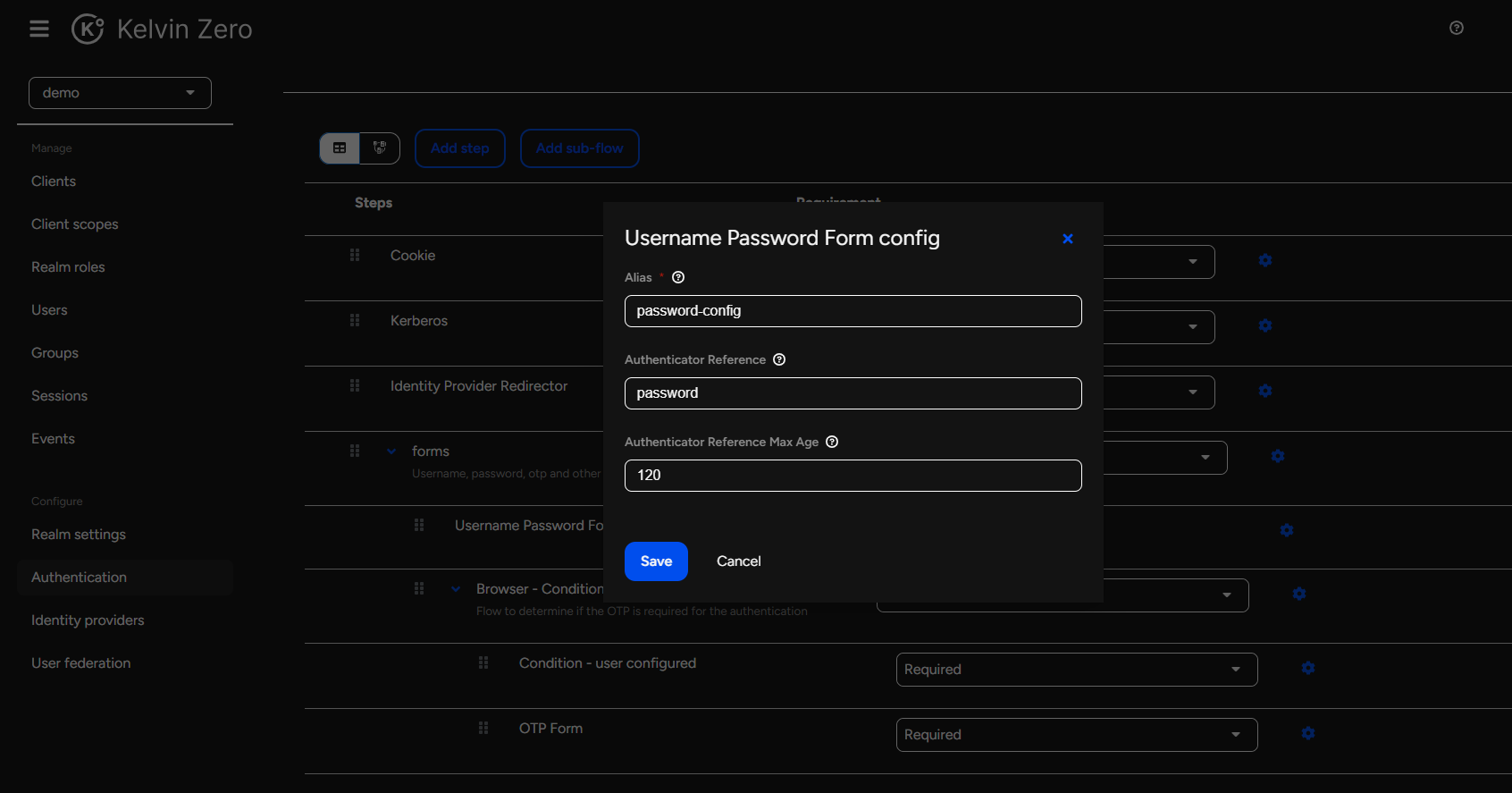This screenshot has height=793, width=1512.
Task: Open Realm settings in sidebar
Action: click(79, 535)
